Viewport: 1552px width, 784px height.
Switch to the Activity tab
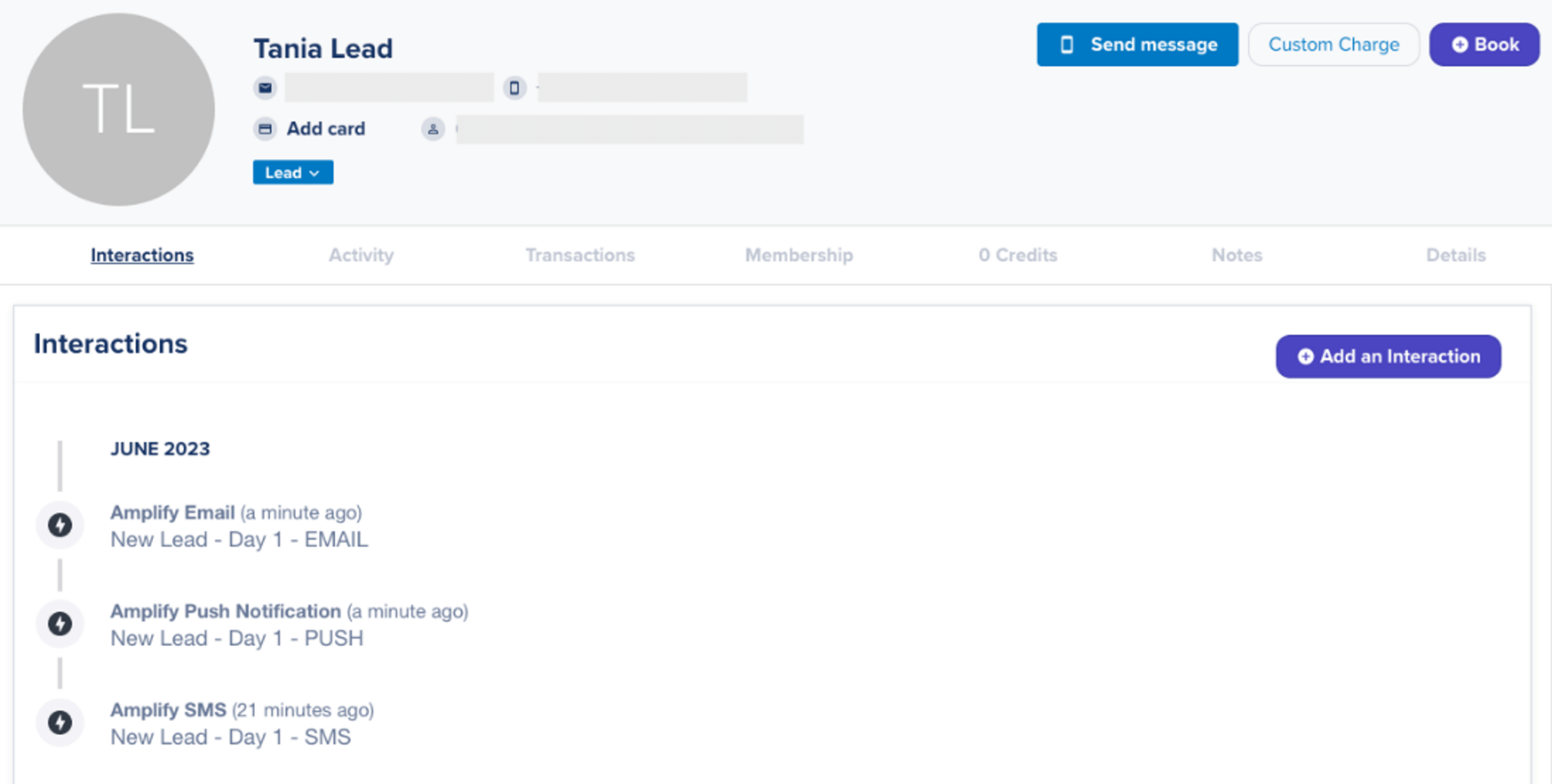tap(361, 255)
